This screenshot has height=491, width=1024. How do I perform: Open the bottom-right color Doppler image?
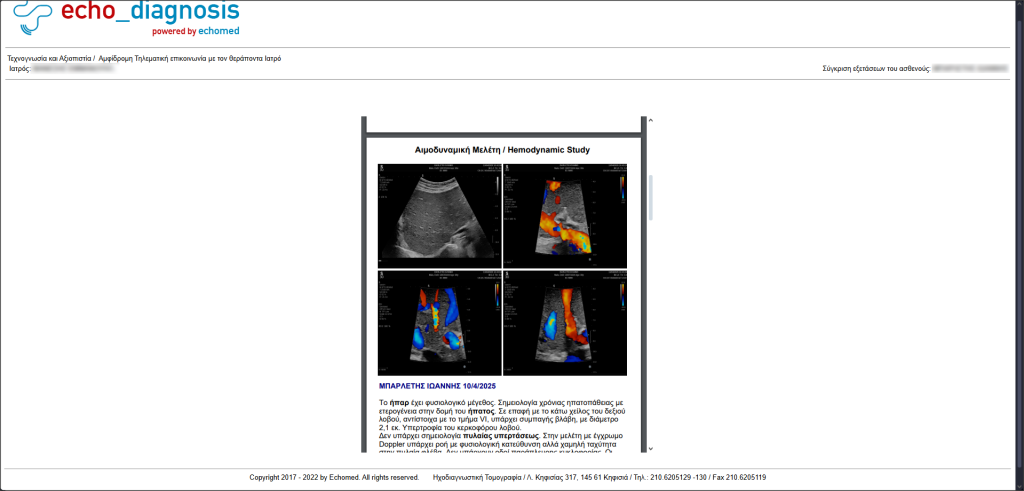click(565, 323)
